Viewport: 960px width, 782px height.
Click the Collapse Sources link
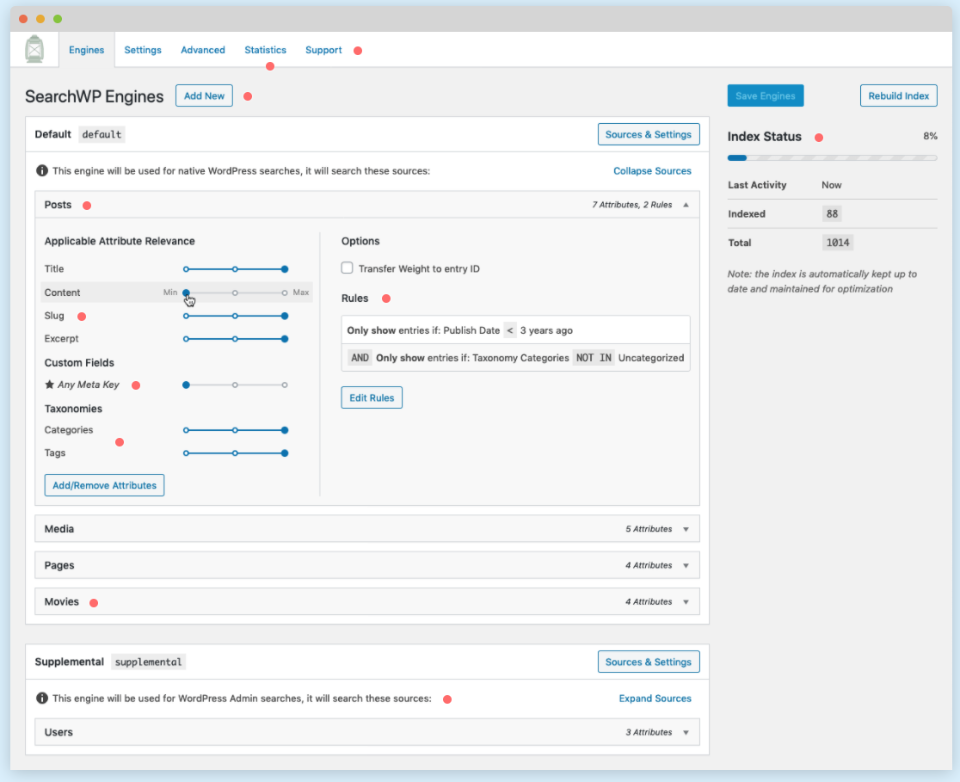pyautogui.click(x=652, y=171)
